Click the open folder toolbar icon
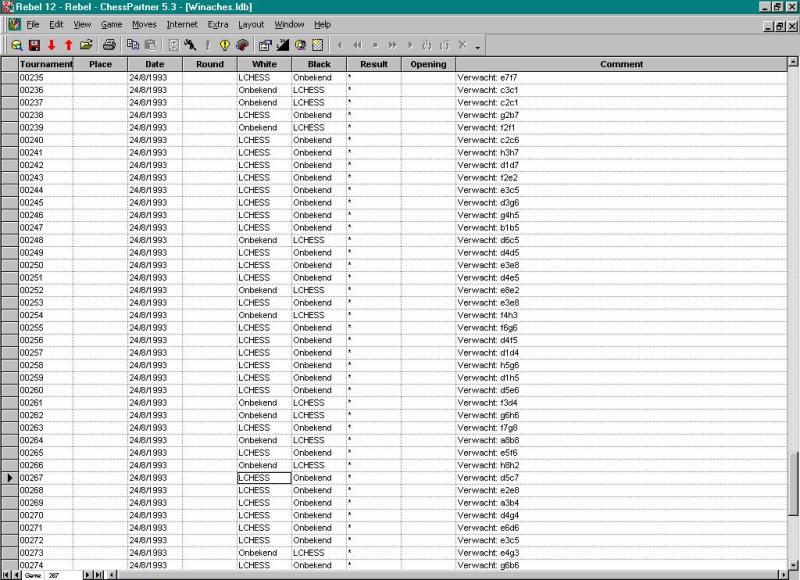The image size is (800, 580). click(x=86, y=45)
